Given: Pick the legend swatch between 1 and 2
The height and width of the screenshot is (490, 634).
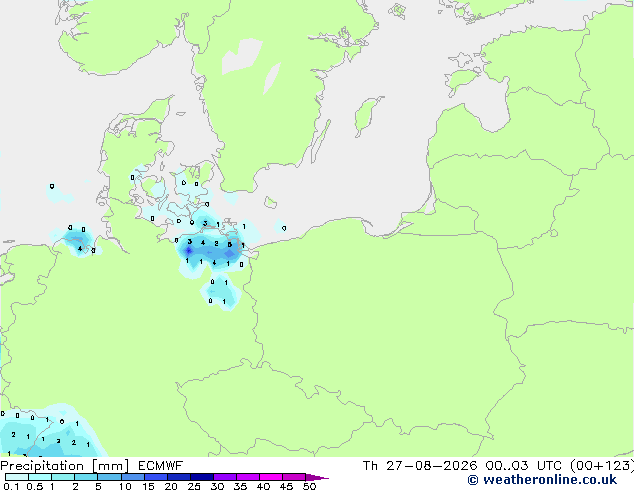Looking at the screenshot, I should pos(63,477).
